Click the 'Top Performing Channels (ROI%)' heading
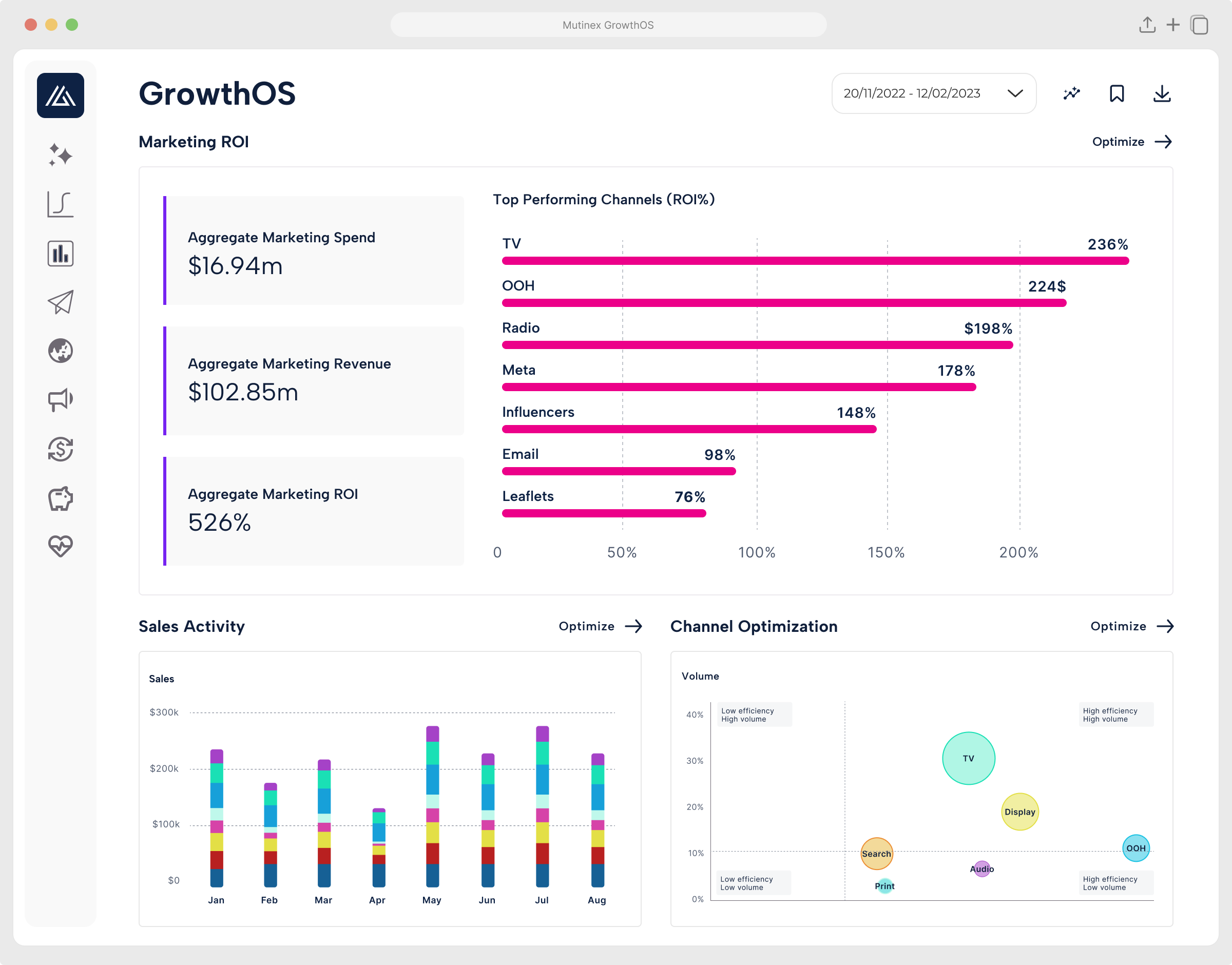Image resolution: width=1232 pixels, height=965 pixels. tap(604, 200)
